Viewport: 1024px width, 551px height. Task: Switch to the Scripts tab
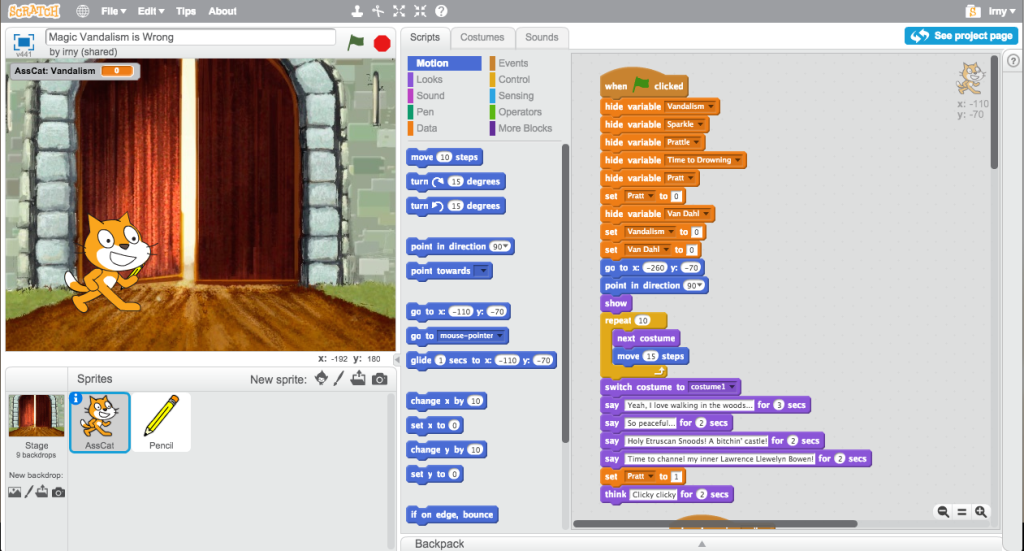click(x=424, y=37)
